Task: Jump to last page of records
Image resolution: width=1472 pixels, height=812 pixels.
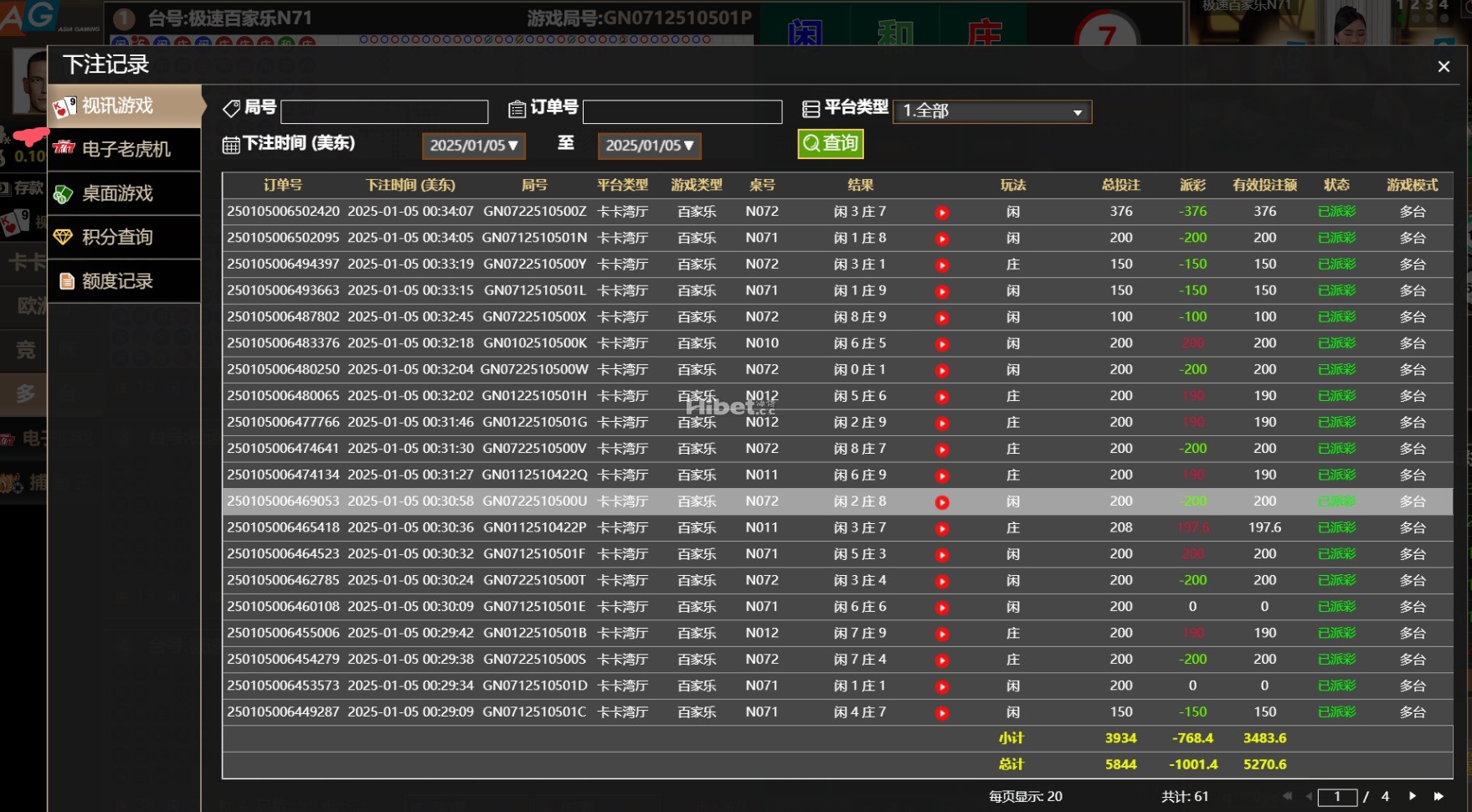Action: tap(1439, 796)
